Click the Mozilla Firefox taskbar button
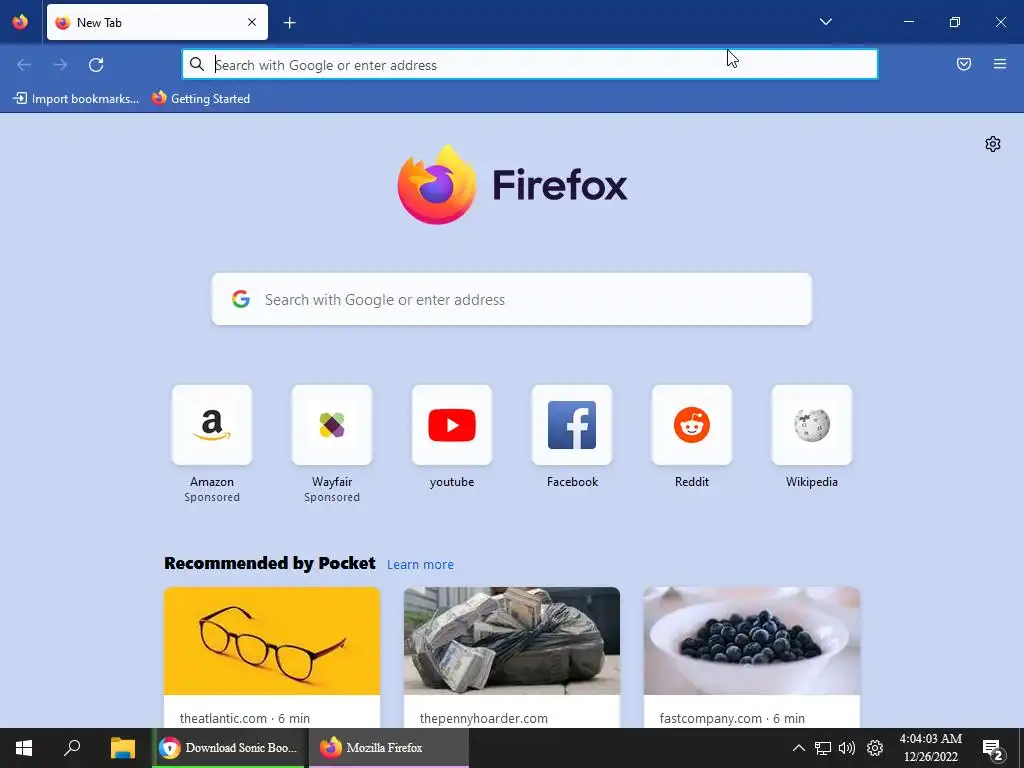1024x768 pixels. pos(389,748)
